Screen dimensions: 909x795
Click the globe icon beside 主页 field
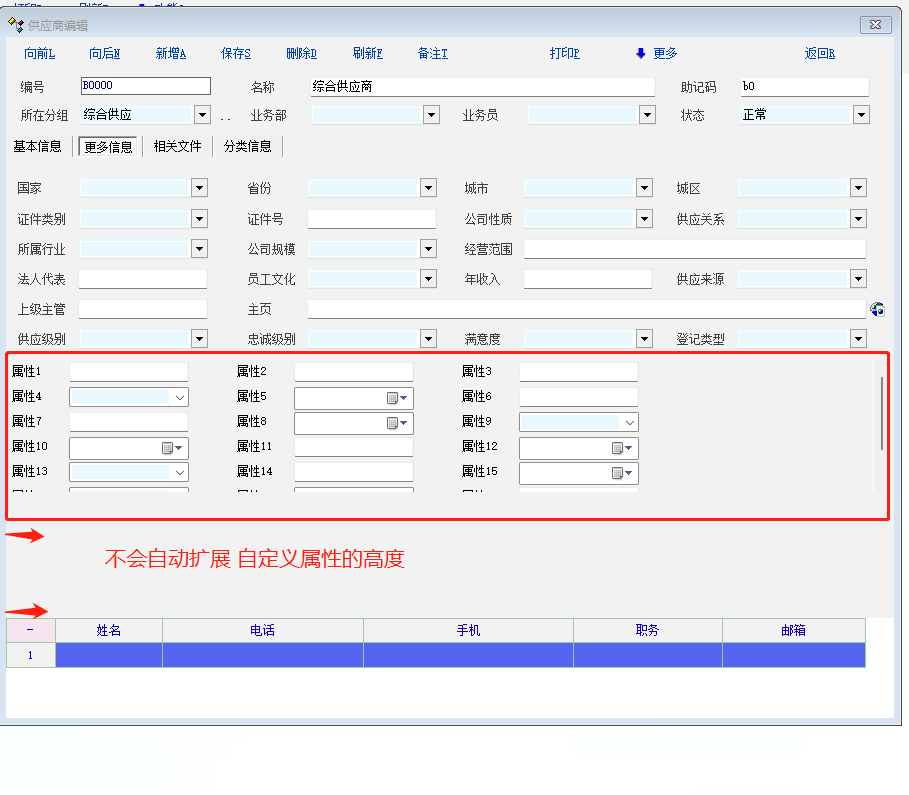click(x=877, y=310)
